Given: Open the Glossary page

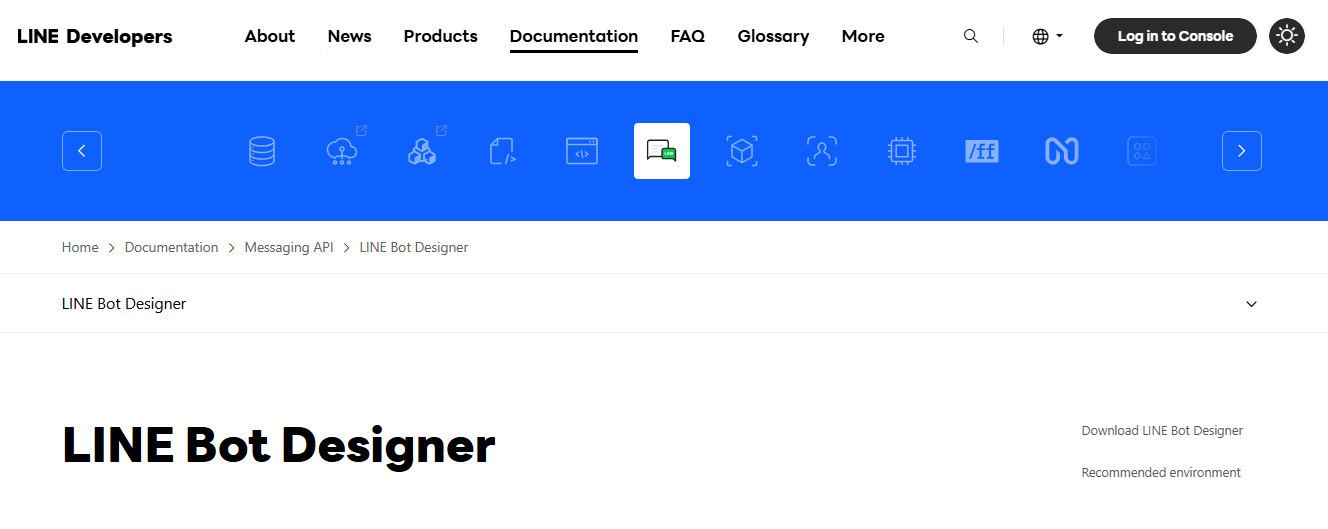Looking at the screenshot, I should (773, 36).
